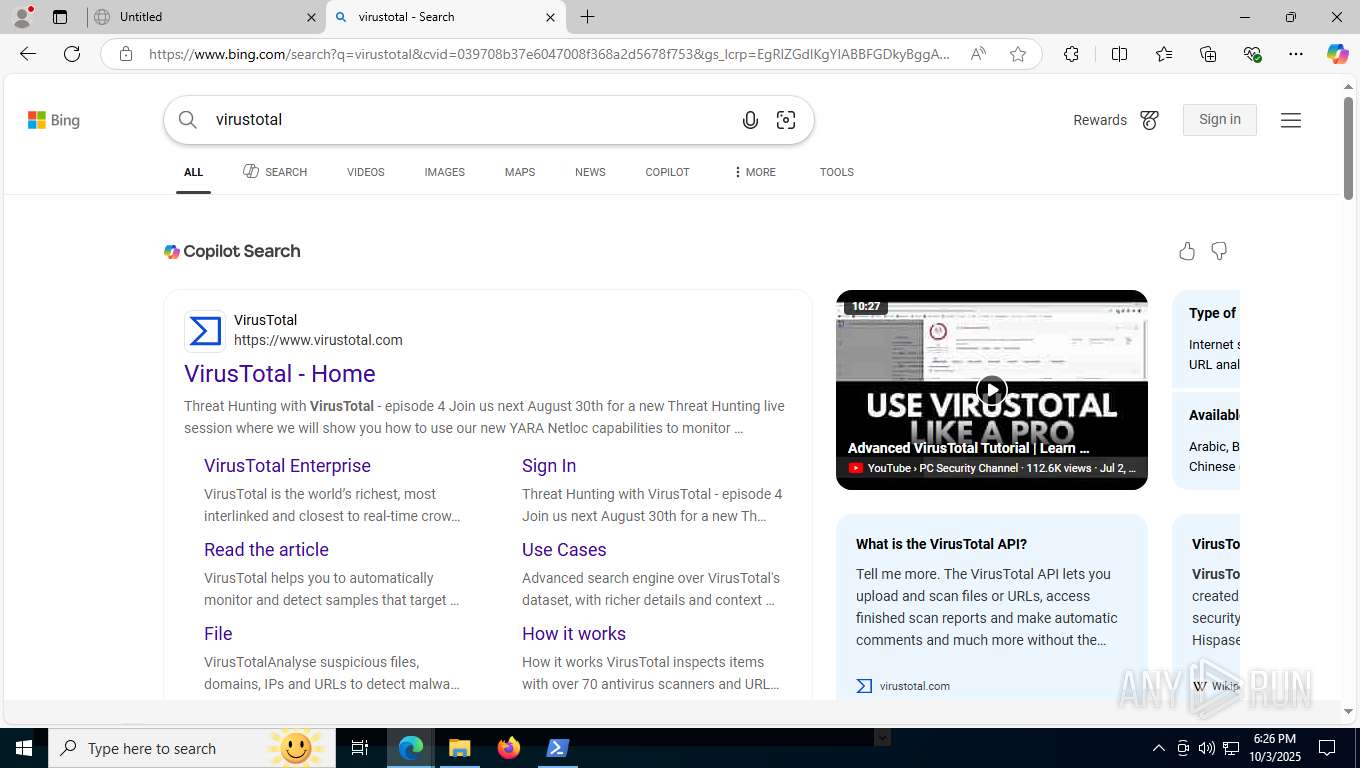Open the Favorites list
Viewport: 1360px width, 768px height.
1164,54
